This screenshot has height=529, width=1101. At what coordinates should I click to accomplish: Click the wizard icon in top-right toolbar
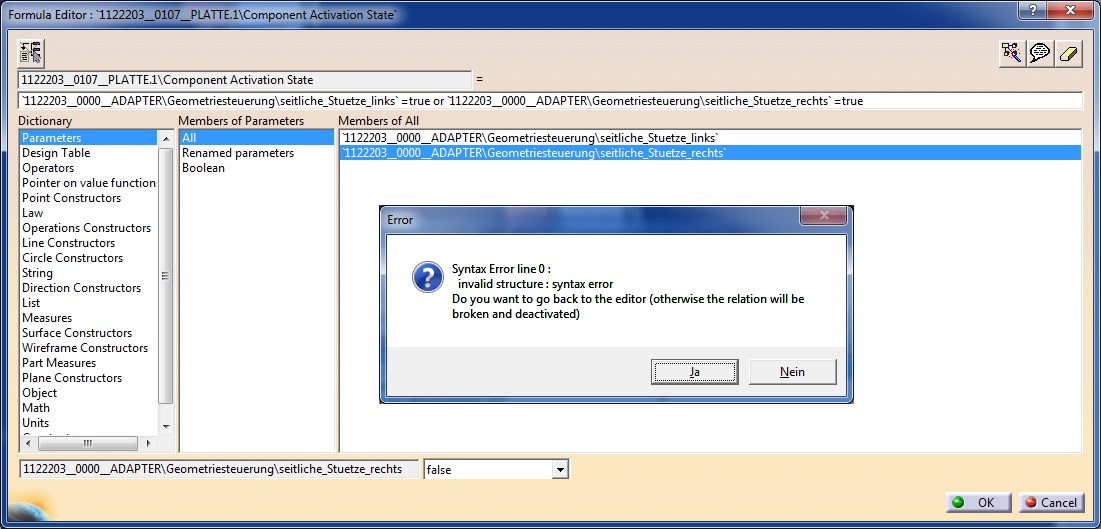point(1011,53)
